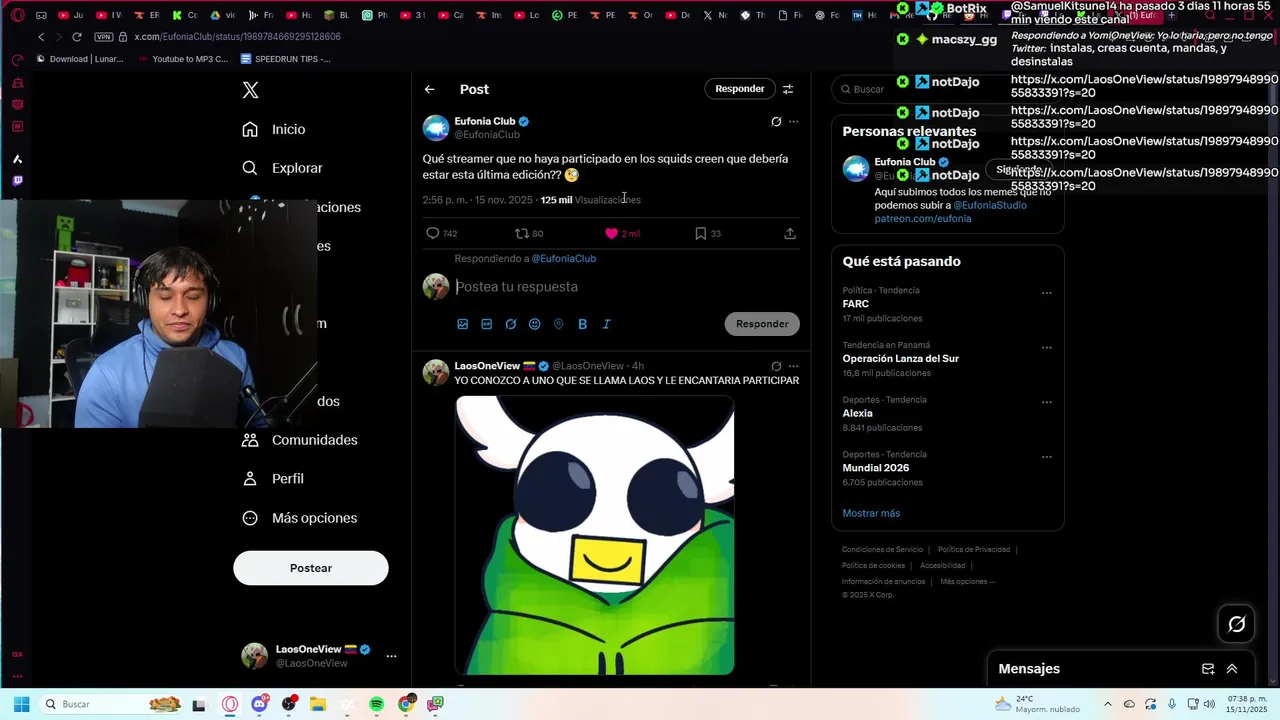The image size is (1280, 720).
Task: Open account menu dots next to LaosOneView
Action: pyautogui.click(x=391, y=656)
